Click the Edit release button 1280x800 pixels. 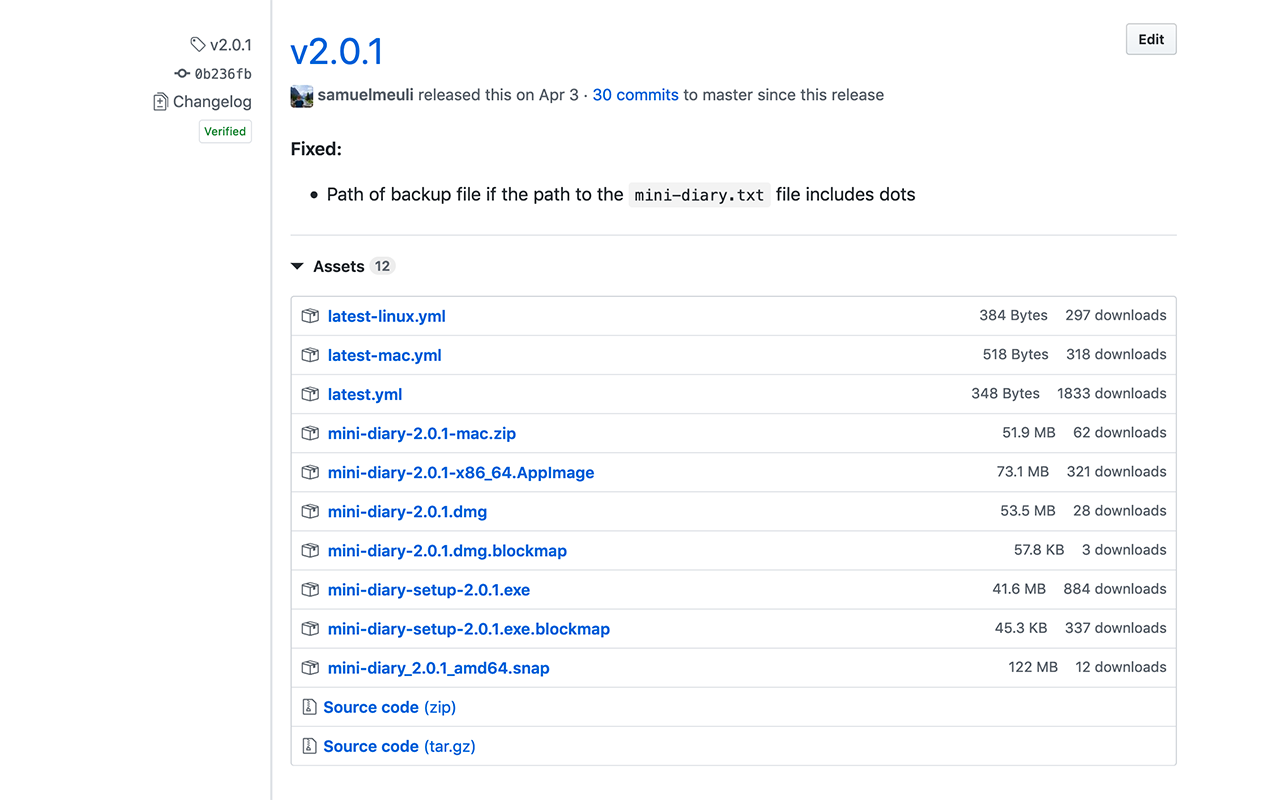coord(1151,39)
